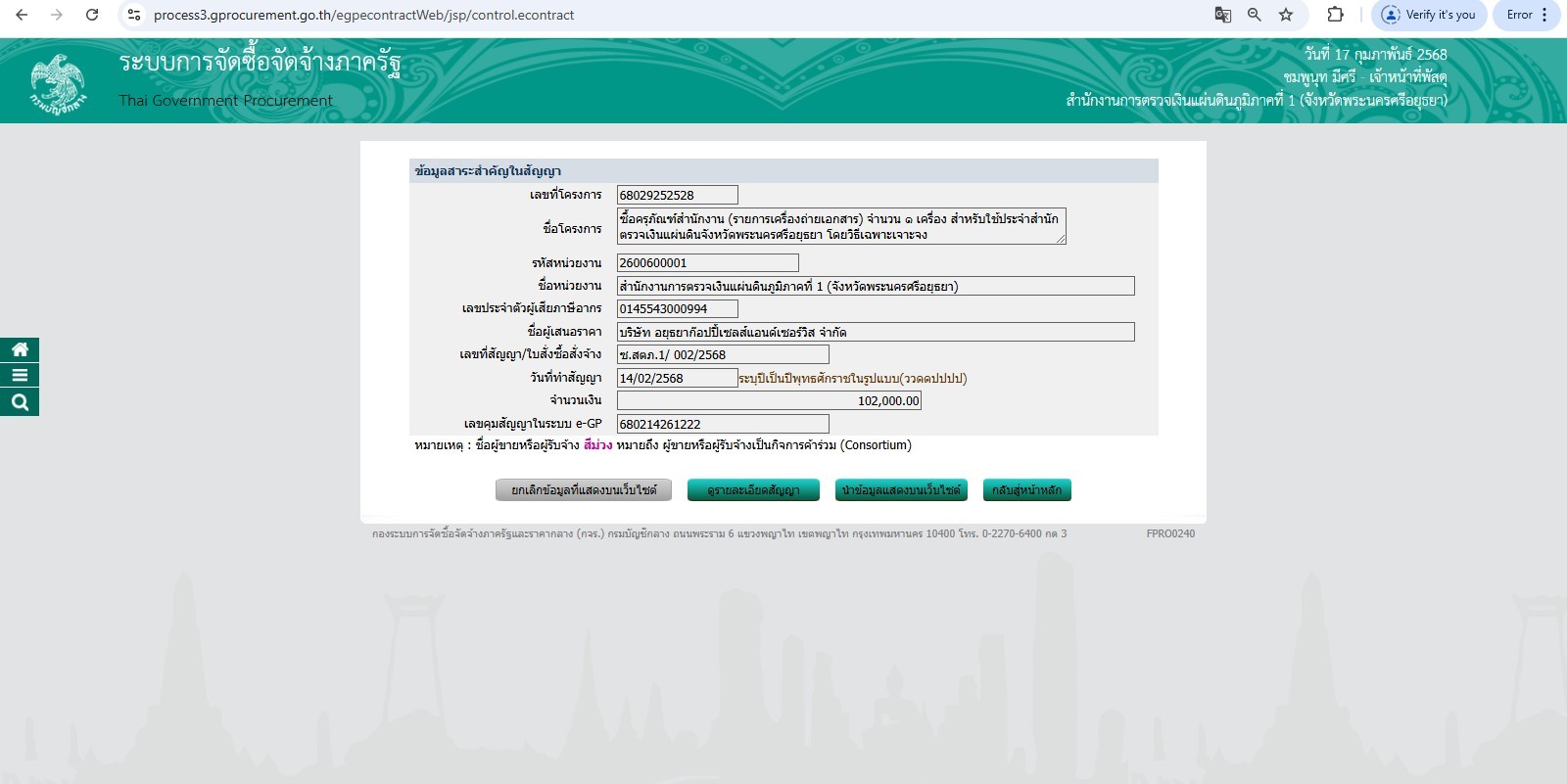
Task: Go back with the browser back arrow
Action: click(22, 15)
